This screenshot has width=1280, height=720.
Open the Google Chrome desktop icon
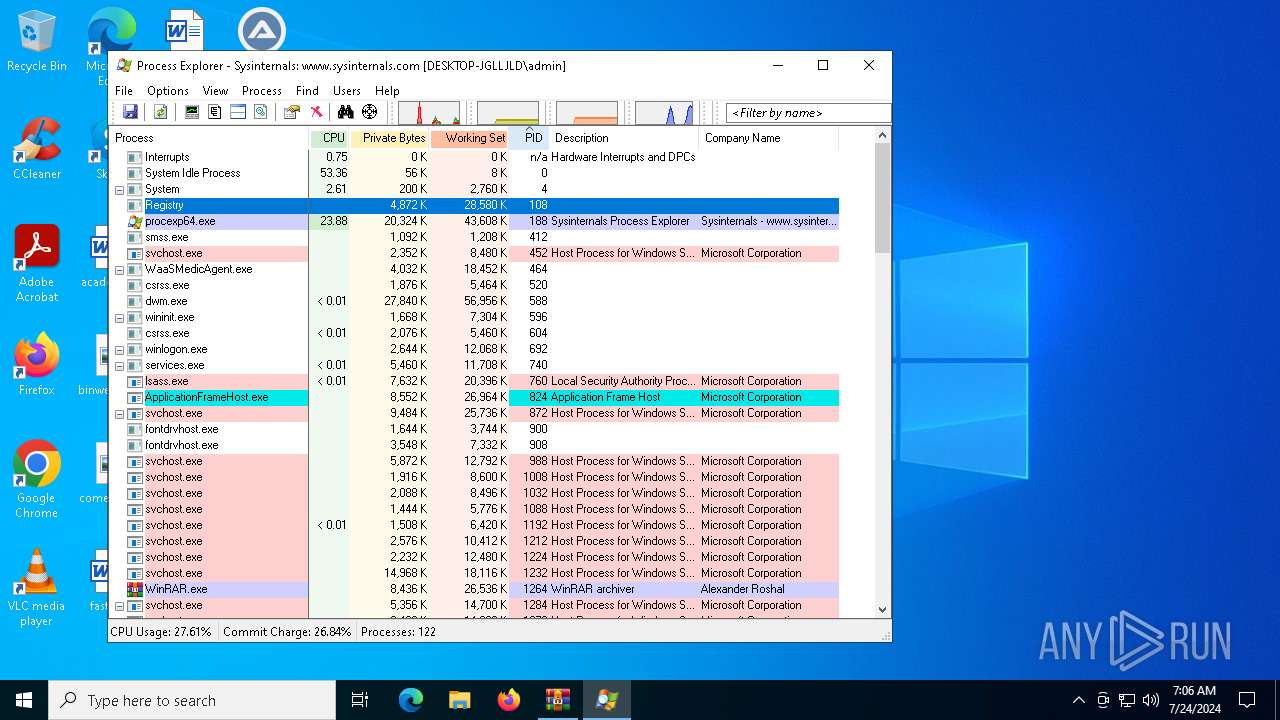click(x=37, y=480)
